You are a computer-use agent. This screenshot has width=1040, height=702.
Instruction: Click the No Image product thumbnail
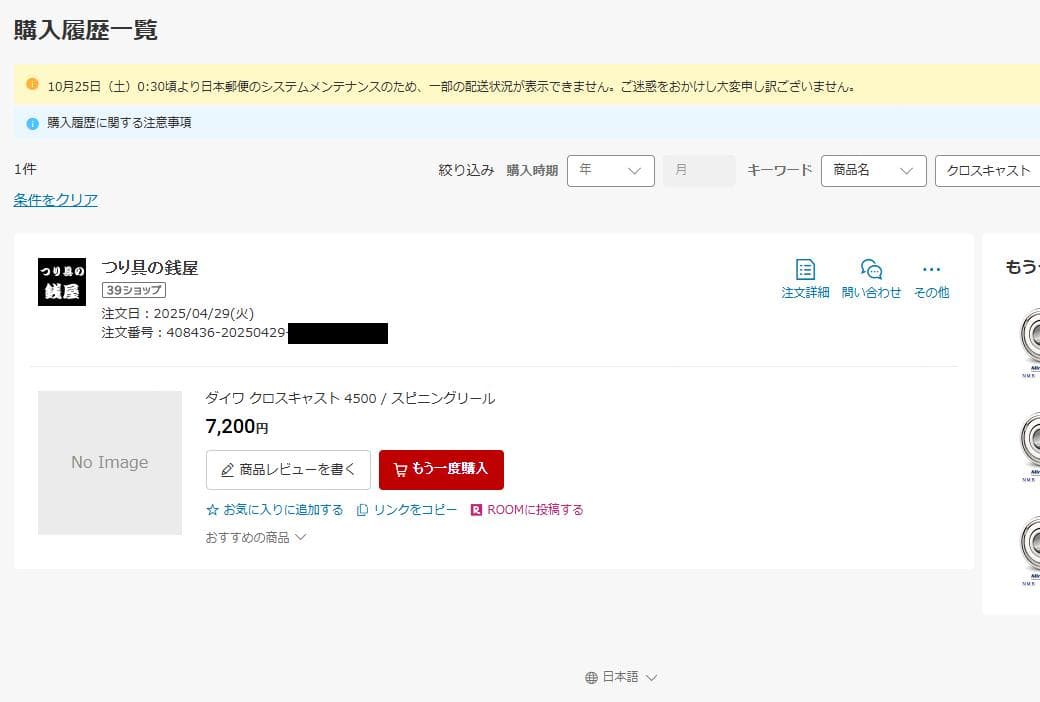(x=109, y=462)
